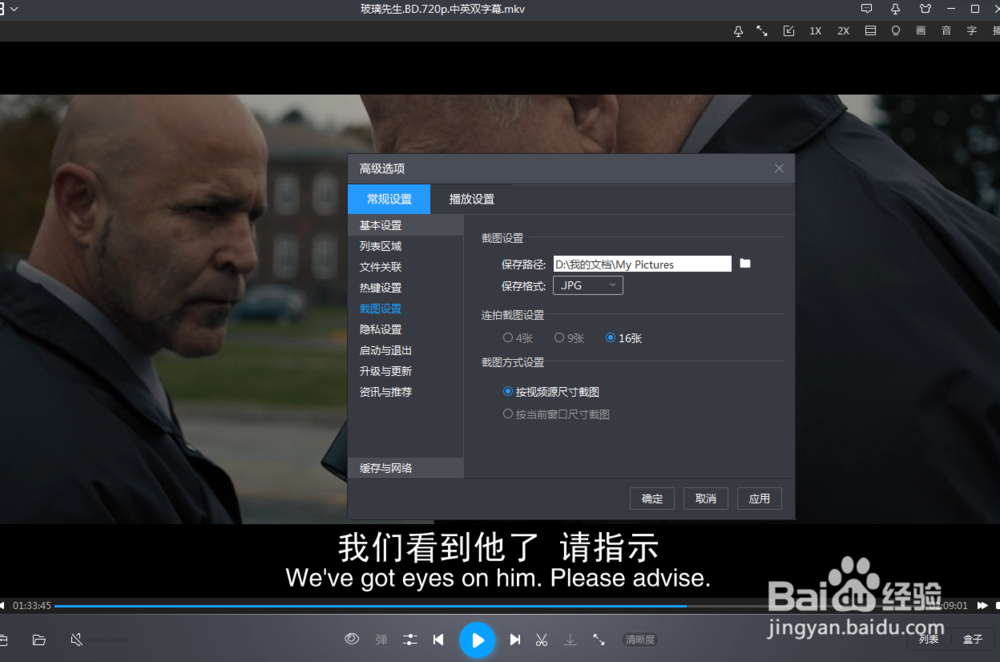Click the eye-shaped icon in control bar
1000x662 pixels.
[x=351, y=639]
